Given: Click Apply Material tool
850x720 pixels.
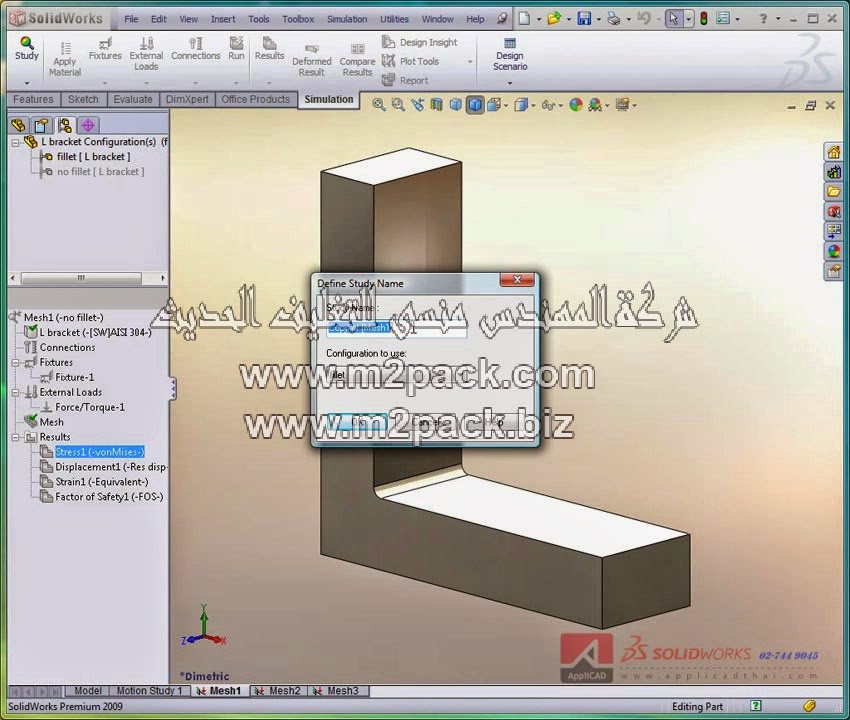Looking at the screenshot, I should (65, 60).
